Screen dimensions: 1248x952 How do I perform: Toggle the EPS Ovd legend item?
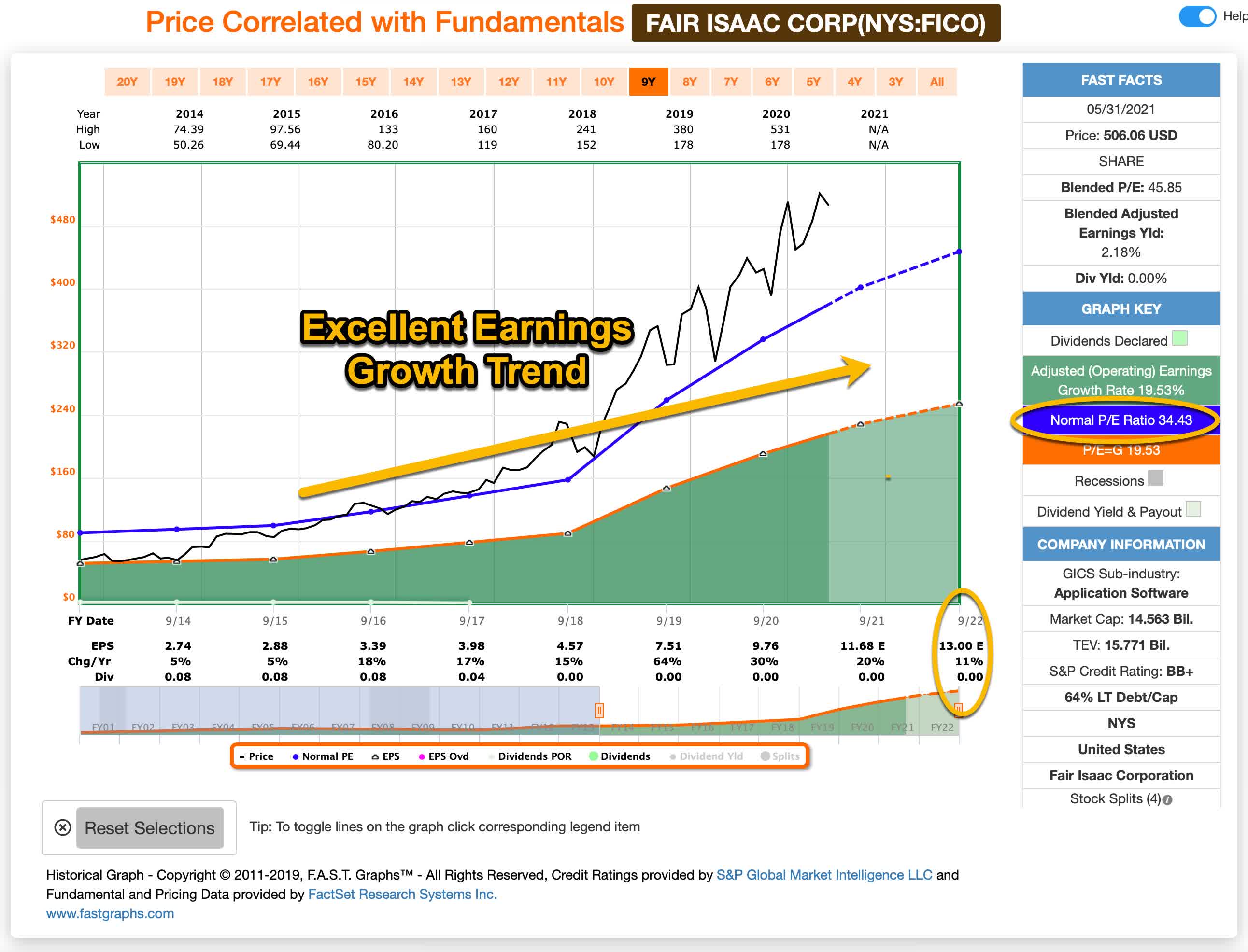444,756
